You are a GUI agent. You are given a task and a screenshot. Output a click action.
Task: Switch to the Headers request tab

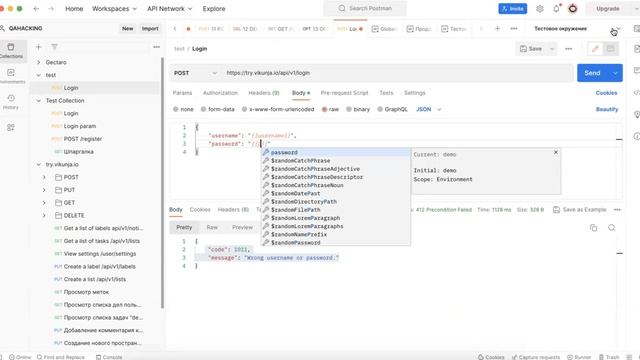point(264,93)
